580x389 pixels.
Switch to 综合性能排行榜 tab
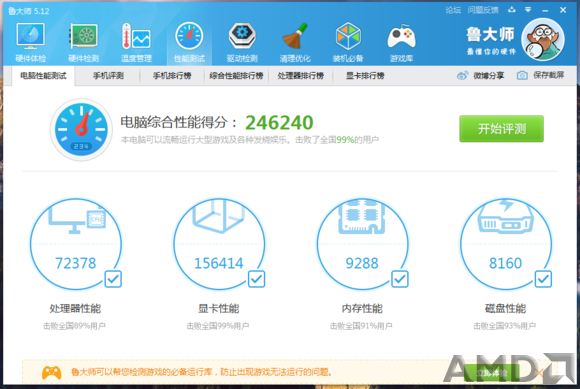[x=236, y=76]
